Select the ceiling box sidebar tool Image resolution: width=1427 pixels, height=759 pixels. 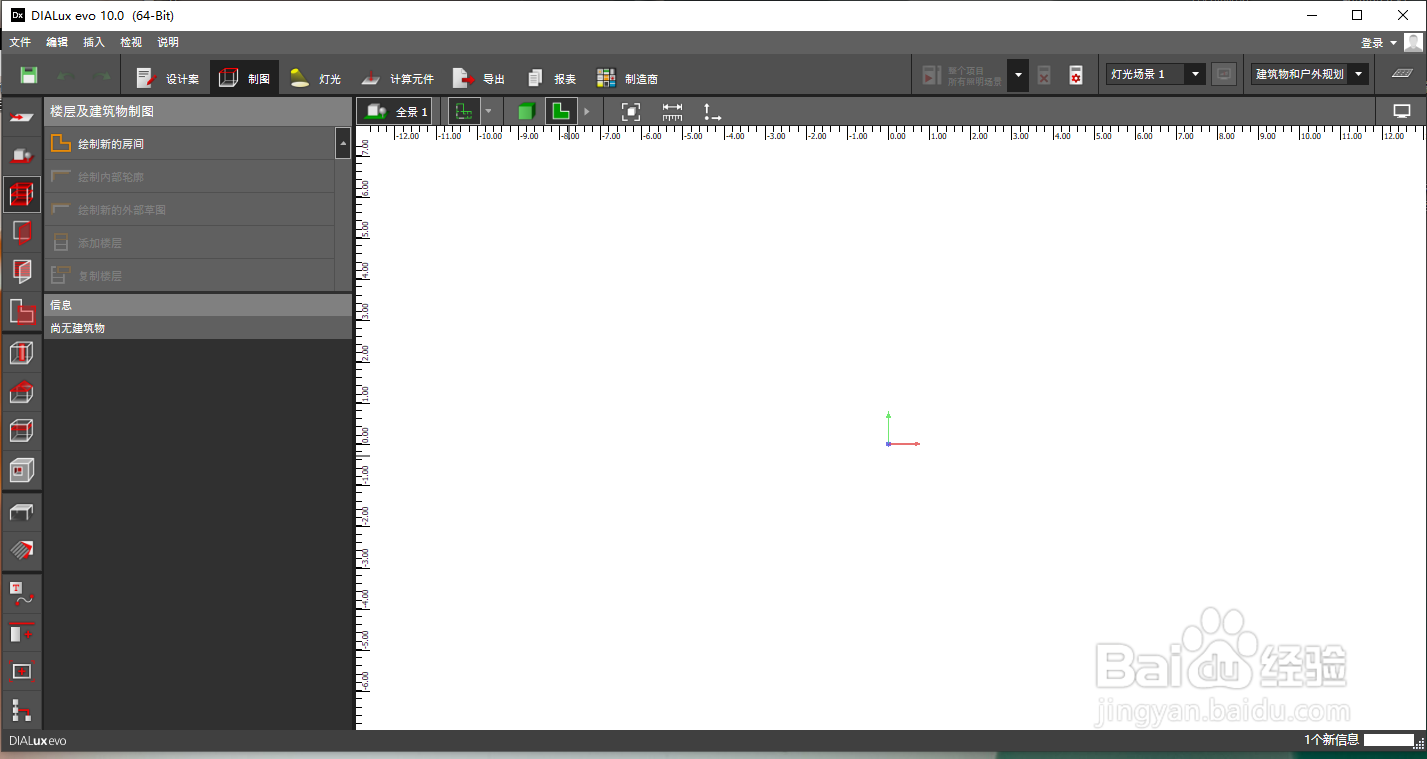(22, 431)
